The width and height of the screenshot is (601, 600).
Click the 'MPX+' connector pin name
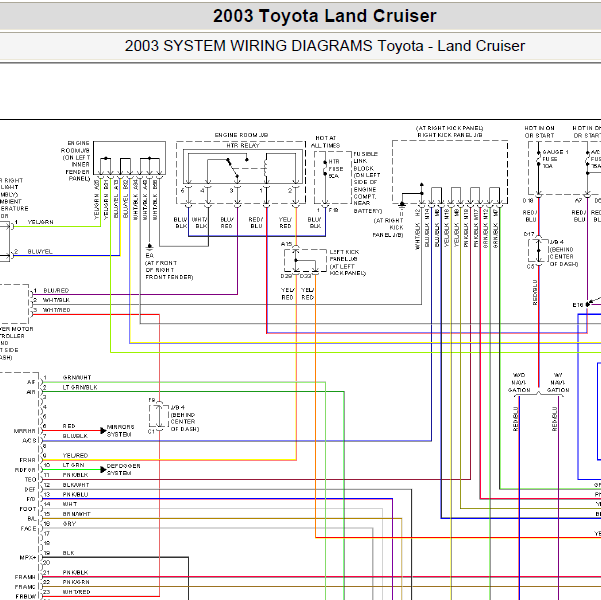[x=28, y=557]
